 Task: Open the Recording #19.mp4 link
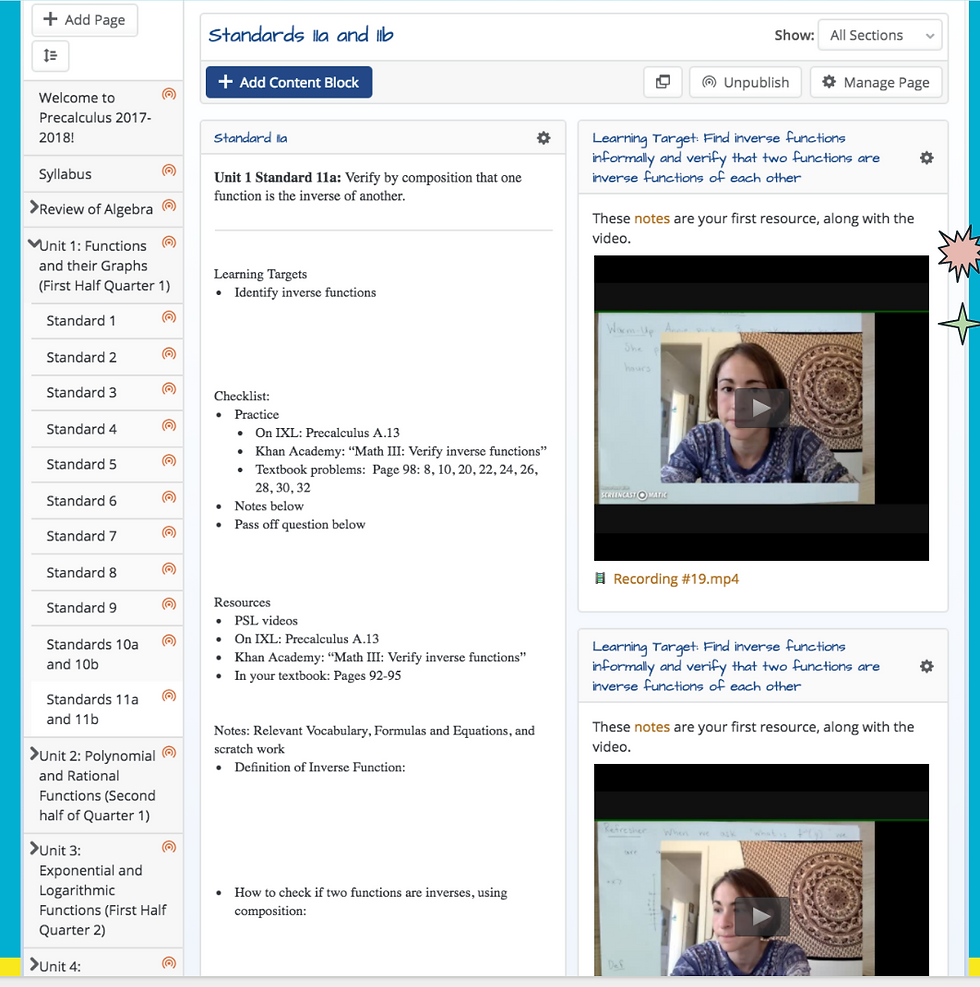pyautogui.click(x=676, y=578)
